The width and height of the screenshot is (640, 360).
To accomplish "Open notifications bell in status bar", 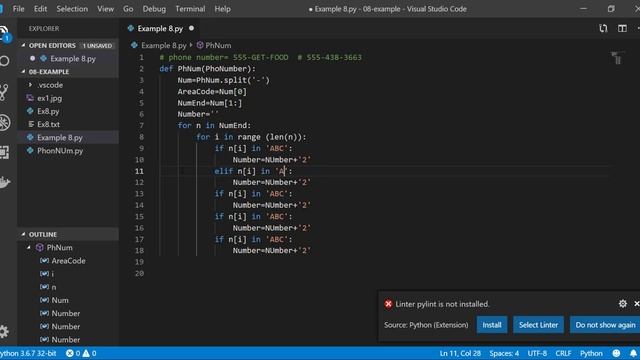I will pyautogui.click(x=633, y=353).
